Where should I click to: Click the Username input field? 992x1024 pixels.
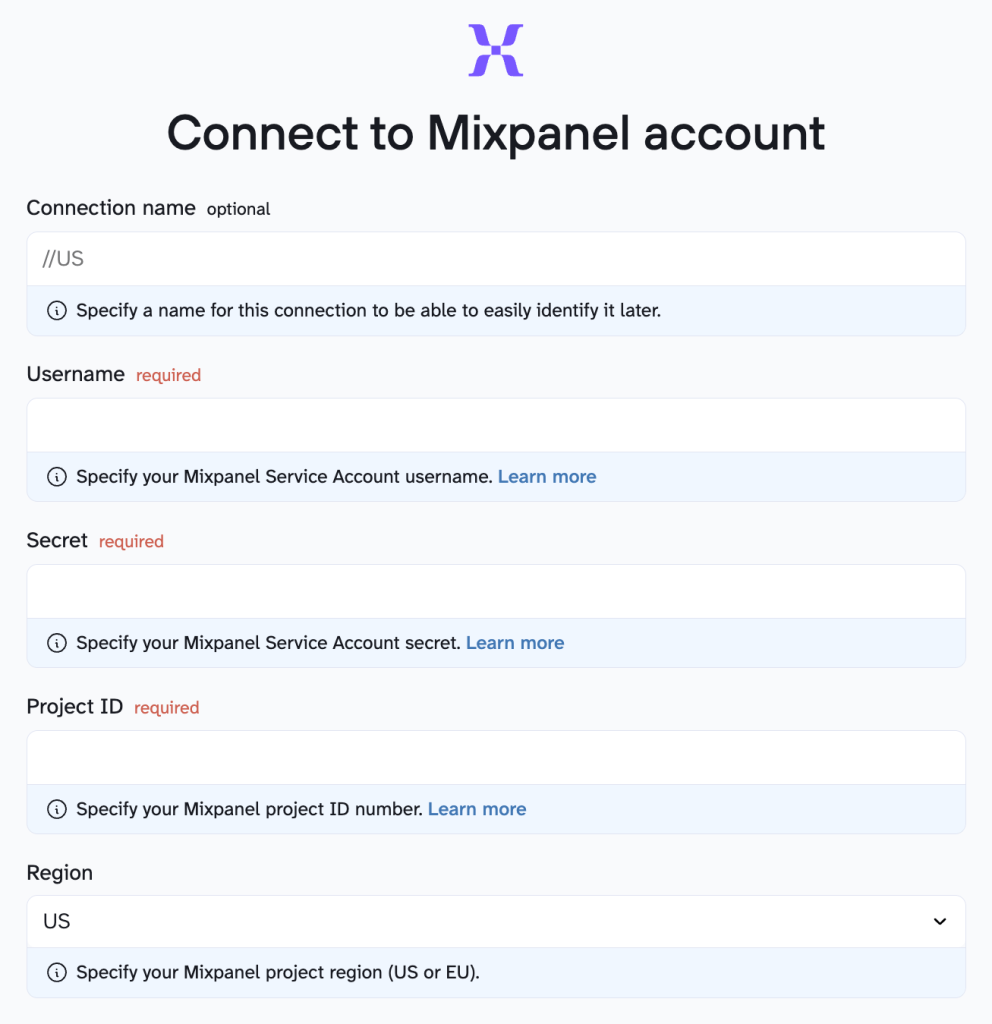[496, 424]
